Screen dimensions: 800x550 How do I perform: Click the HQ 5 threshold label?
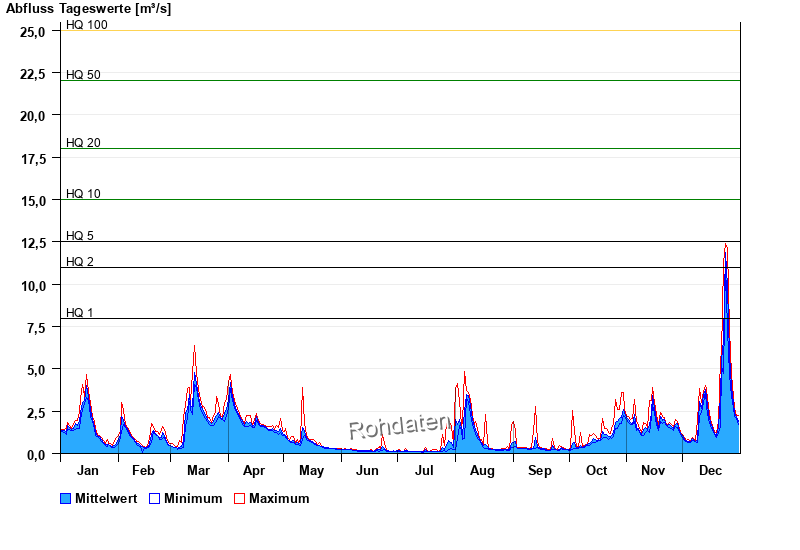(80, 236)
